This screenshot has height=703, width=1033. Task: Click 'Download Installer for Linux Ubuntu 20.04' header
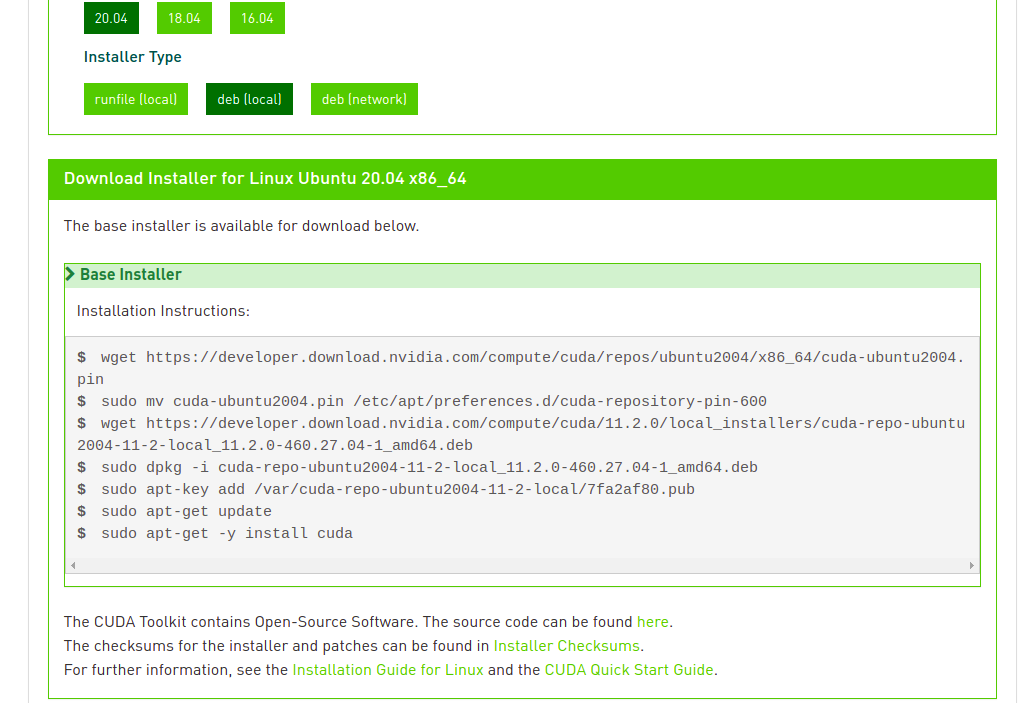tap(265, 179)
